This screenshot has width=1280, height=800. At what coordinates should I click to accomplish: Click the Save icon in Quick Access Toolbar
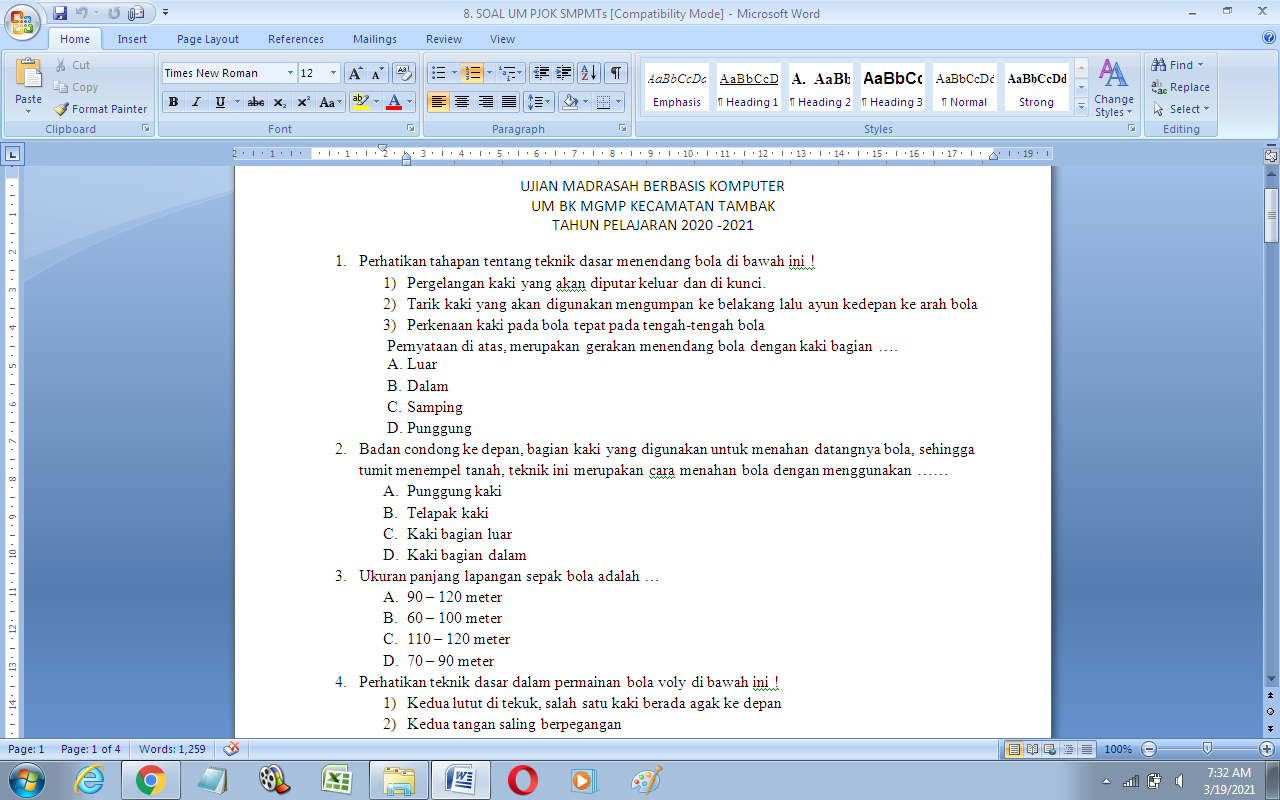[60, 13]
